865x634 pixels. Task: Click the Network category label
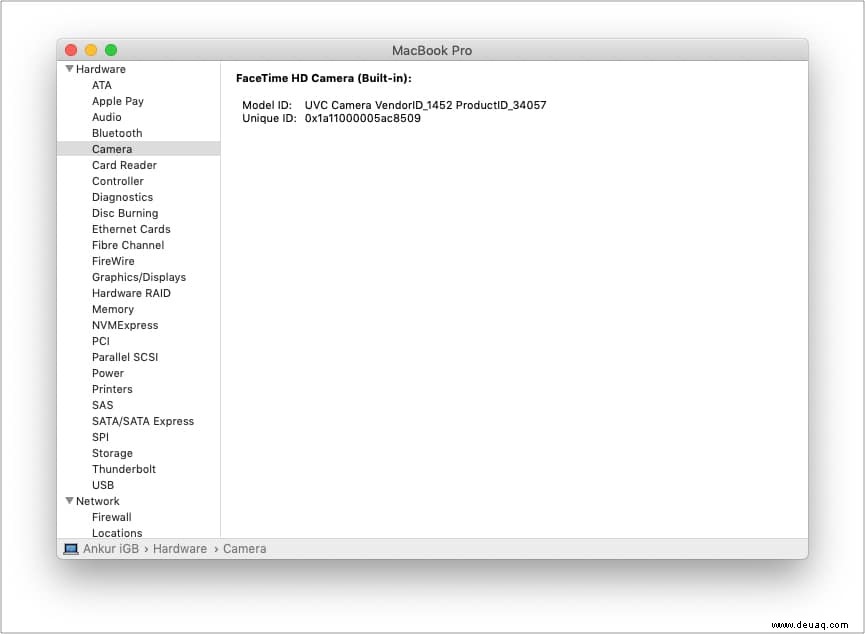coord(98,501)
